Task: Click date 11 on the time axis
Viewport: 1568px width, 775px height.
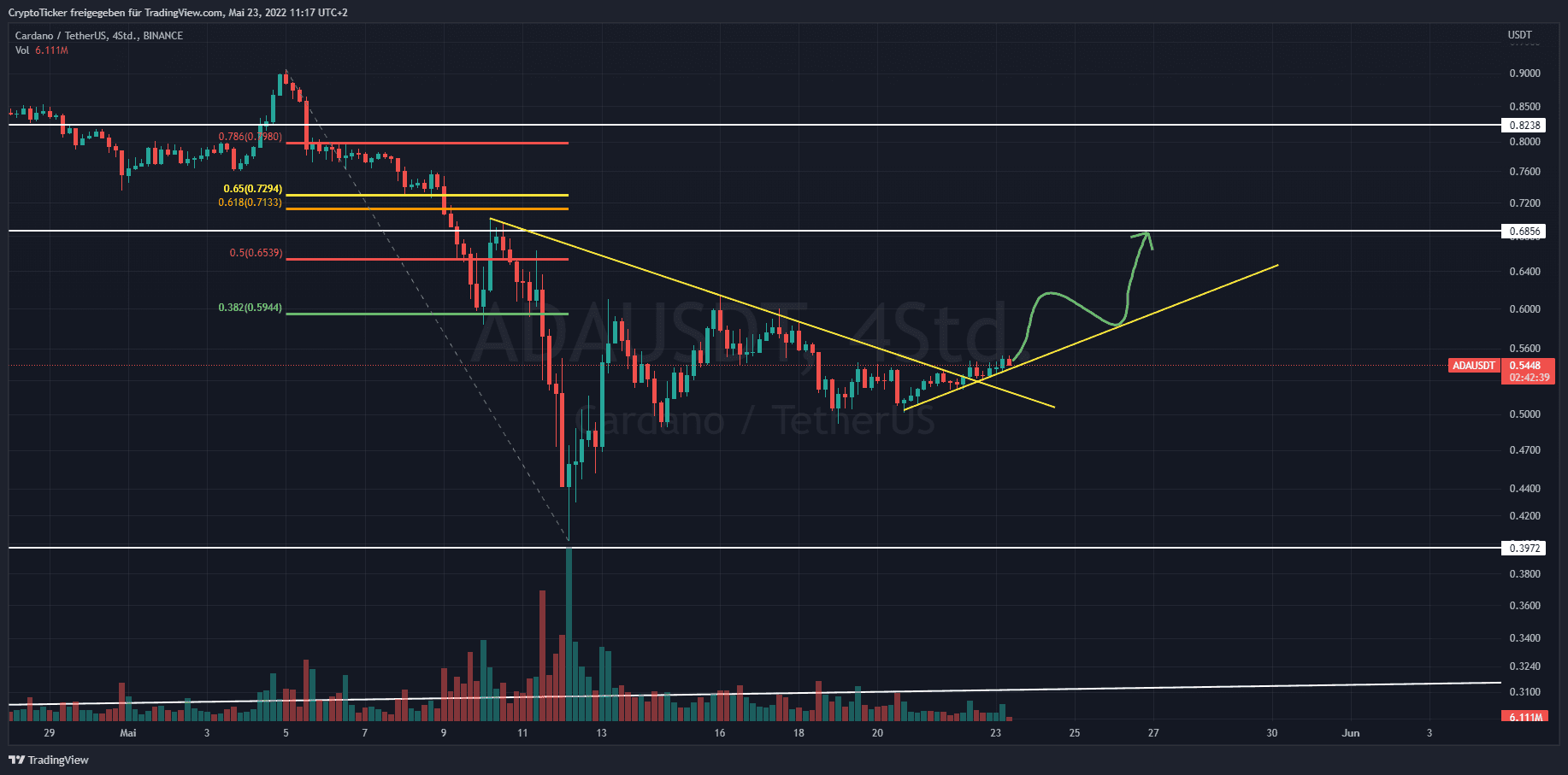Action: coord(522,733)
